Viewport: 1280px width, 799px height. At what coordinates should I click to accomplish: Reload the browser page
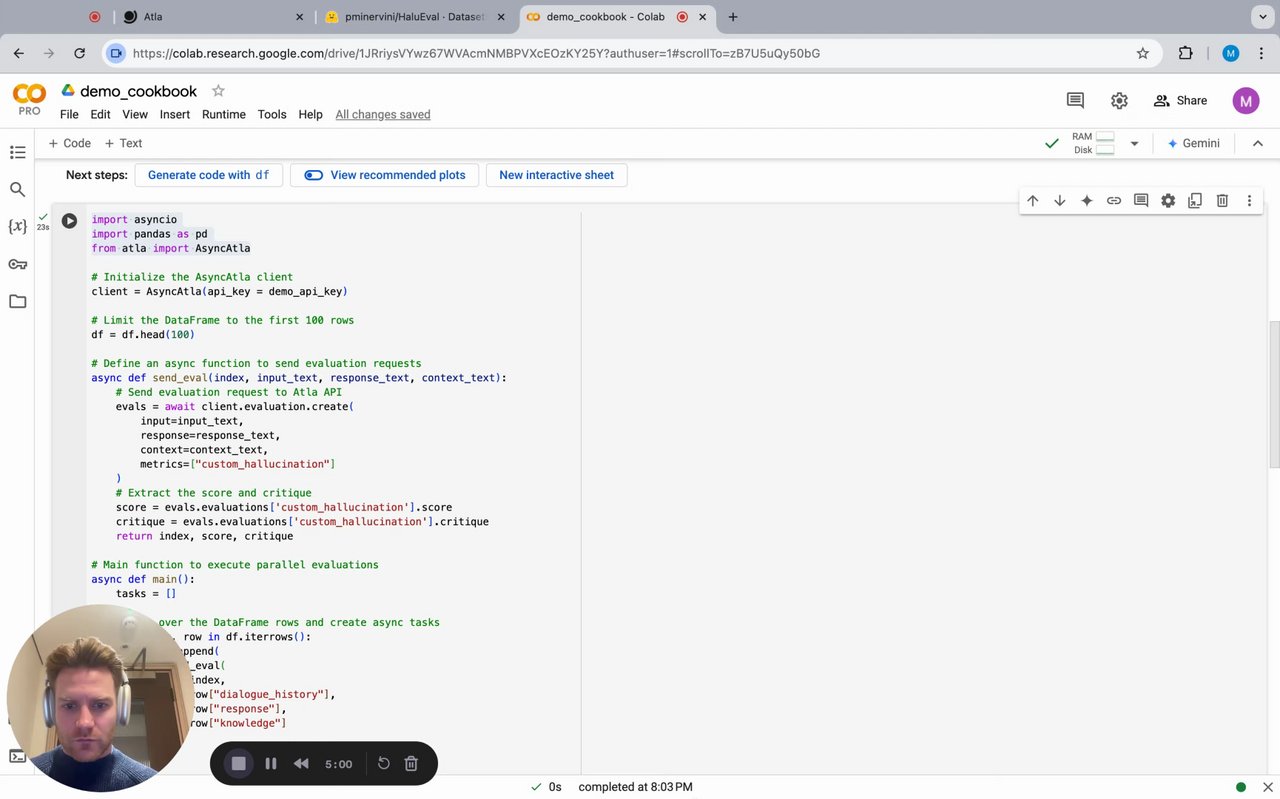[79, 53]
